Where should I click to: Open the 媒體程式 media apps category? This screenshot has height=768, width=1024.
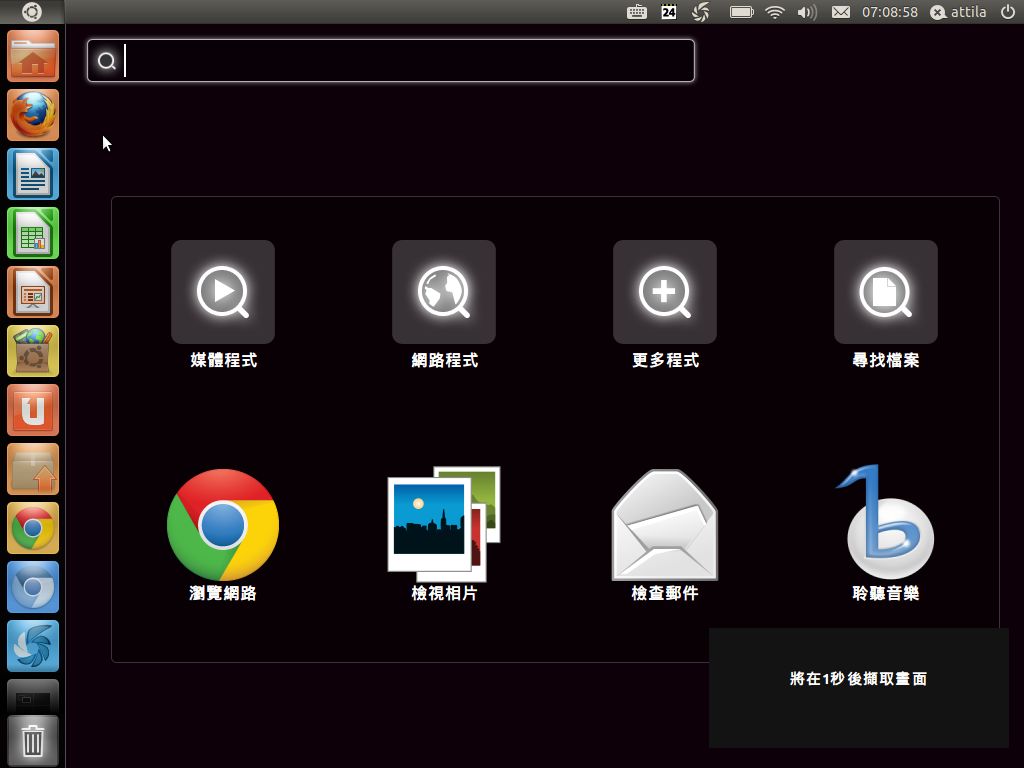click(223, 304)
